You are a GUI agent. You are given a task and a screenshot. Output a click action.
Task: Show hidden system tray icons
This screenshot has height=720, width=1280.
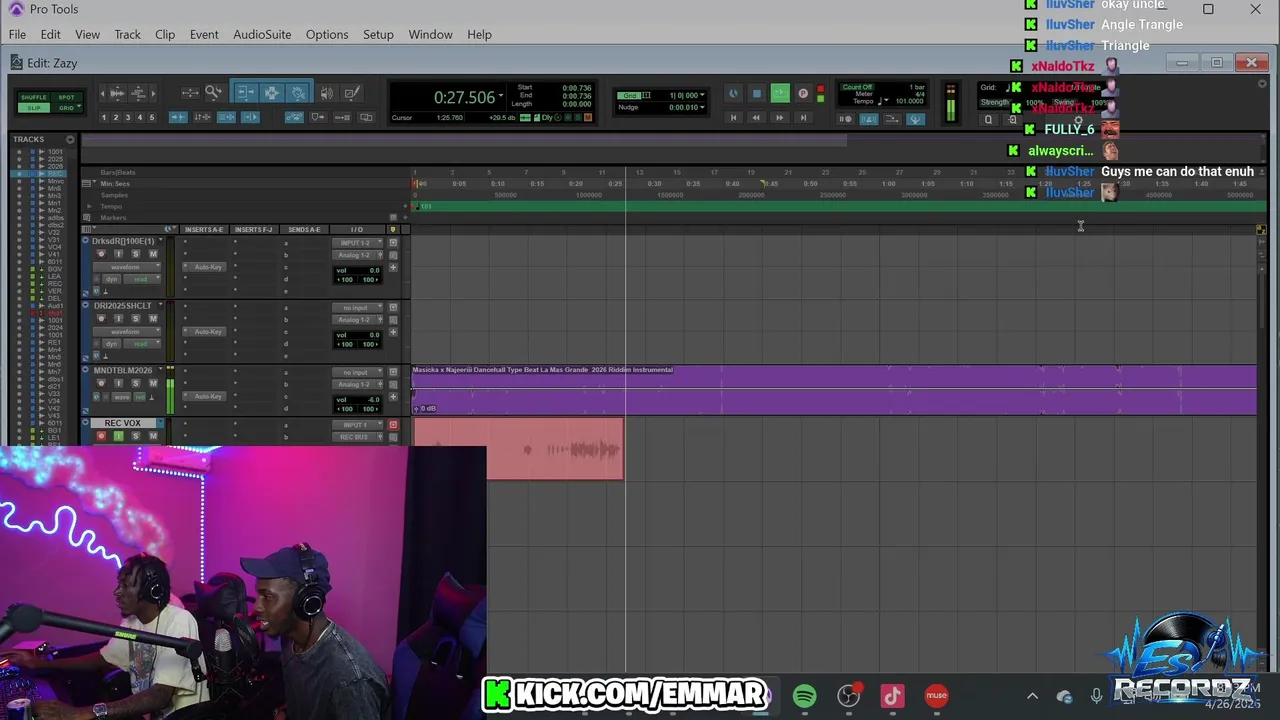click(x=1032, y=696)
